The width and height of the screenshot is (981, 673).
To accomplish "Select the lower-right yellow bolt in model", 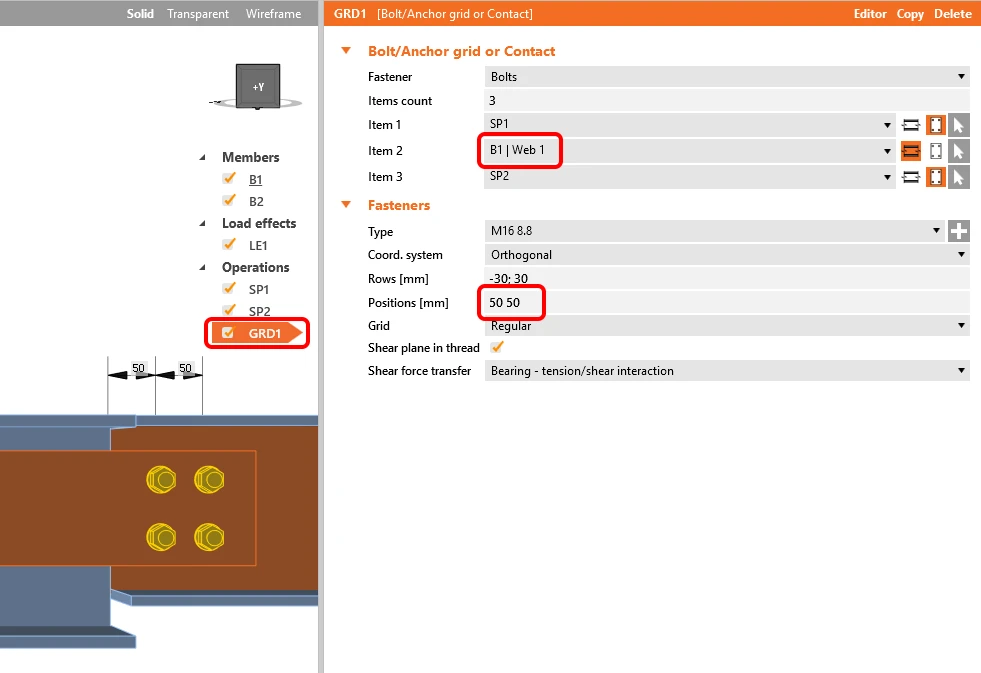I will tap(210, 537).
